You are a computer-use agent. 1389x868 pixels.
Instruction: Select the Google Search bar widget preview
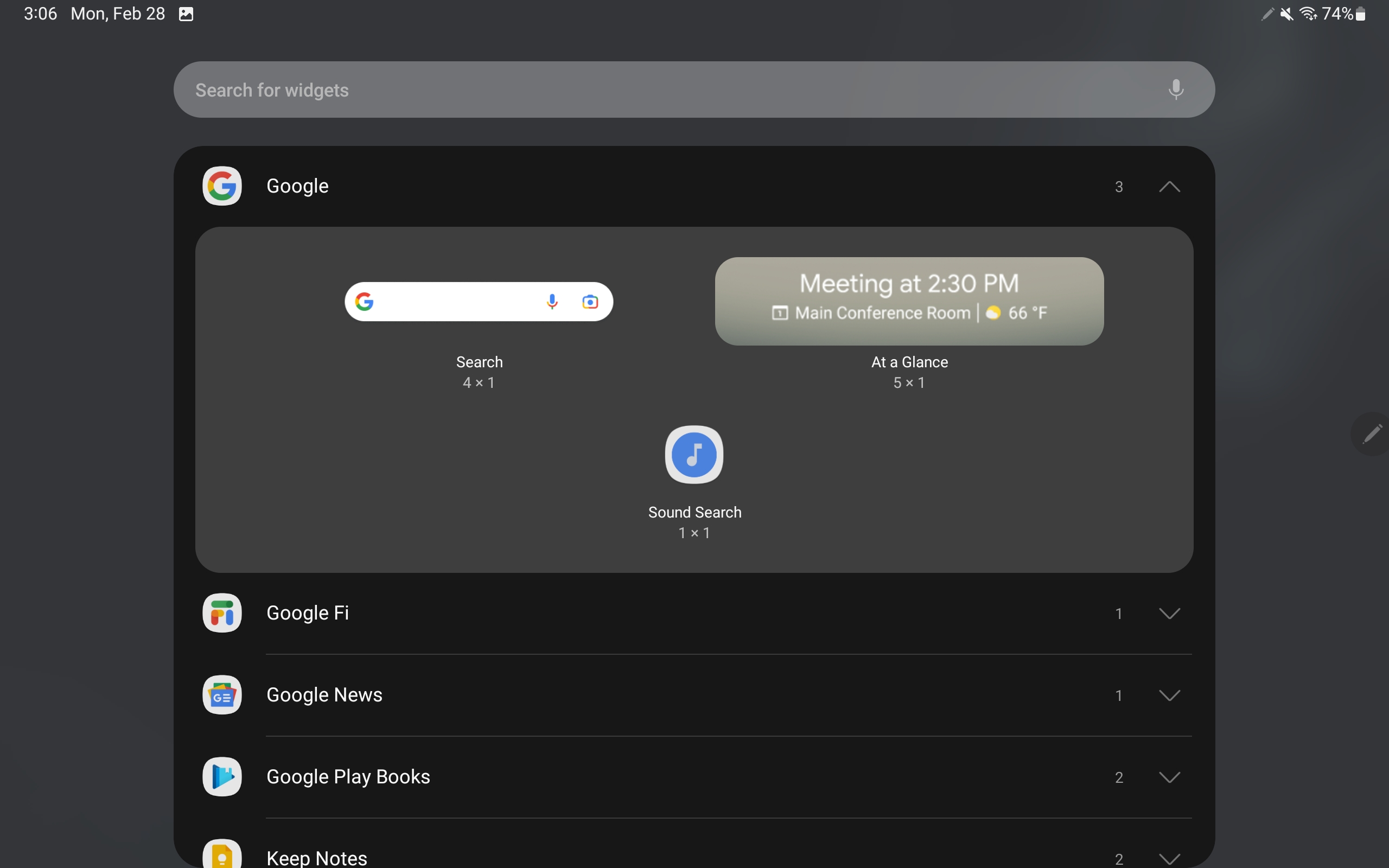(459, 302)
